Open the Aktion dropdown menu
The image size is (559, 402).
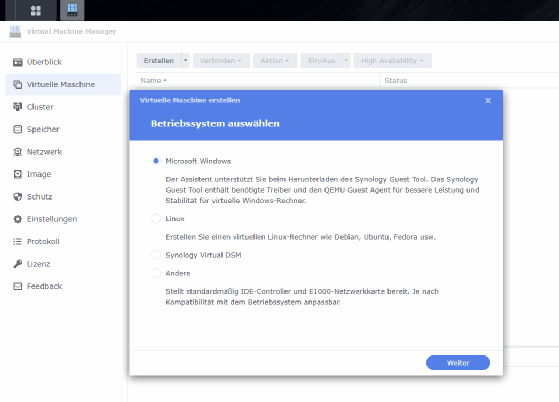pos(275,61)
